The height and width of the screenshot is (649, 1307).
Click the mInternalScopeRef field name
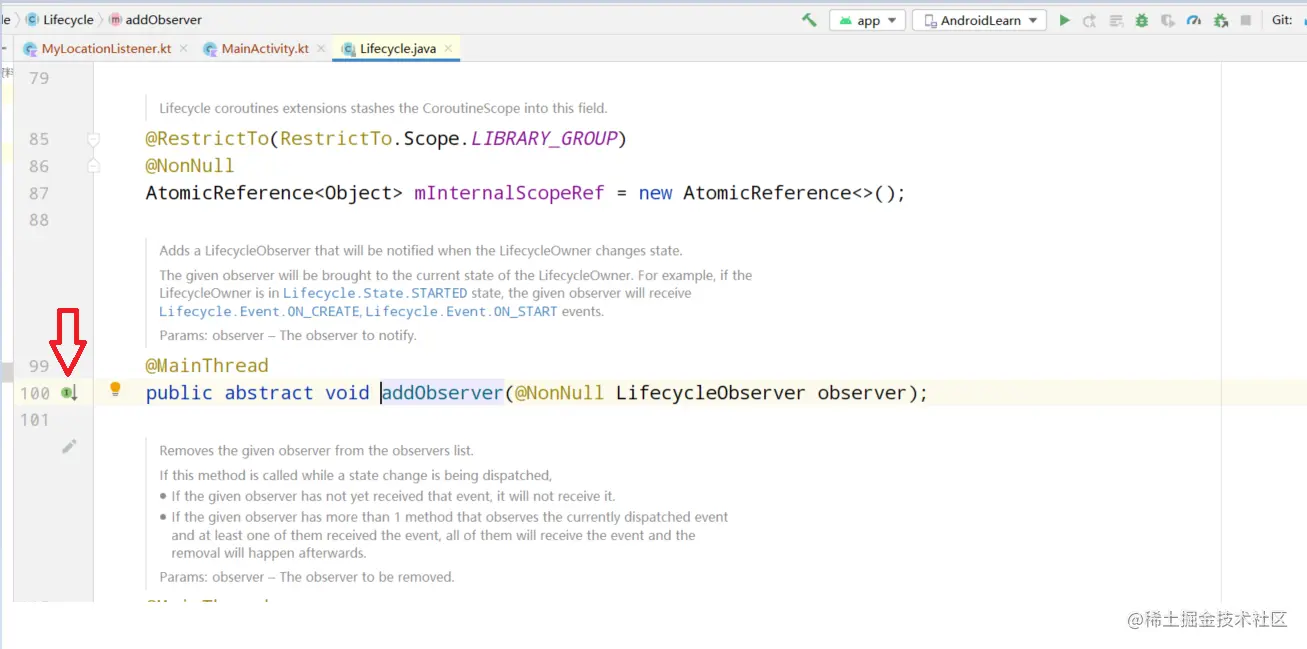pyautogui.click(x=509, y=193)
